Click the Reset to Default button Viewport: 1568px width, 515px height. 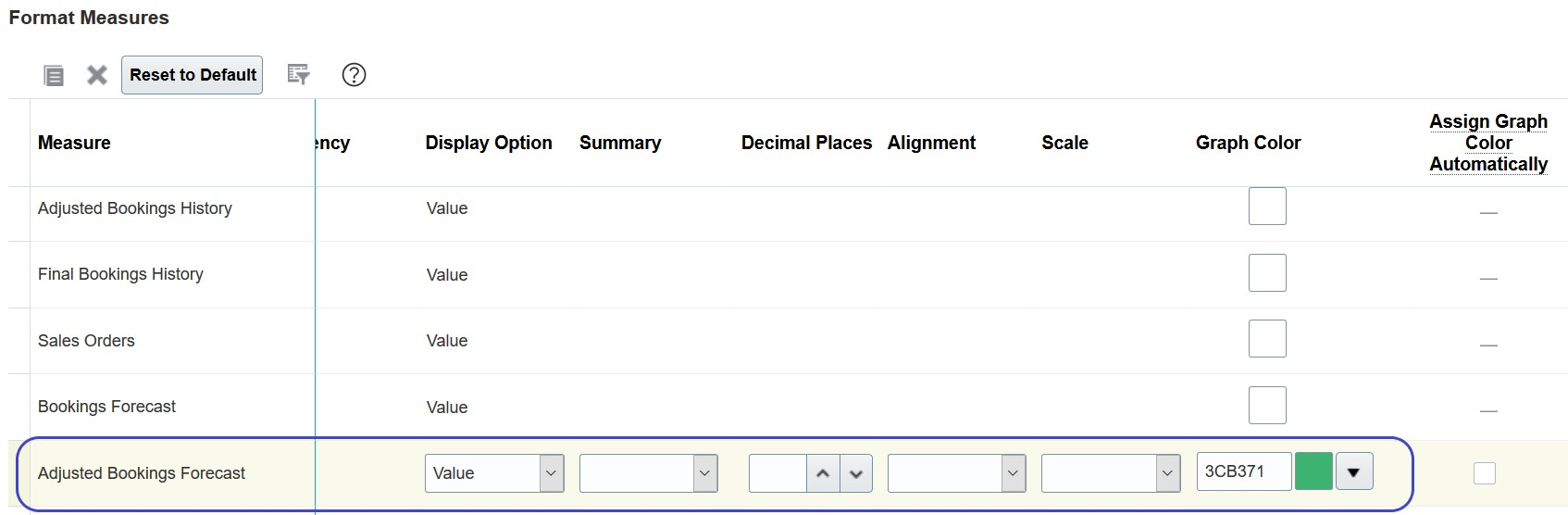point(193,75)
